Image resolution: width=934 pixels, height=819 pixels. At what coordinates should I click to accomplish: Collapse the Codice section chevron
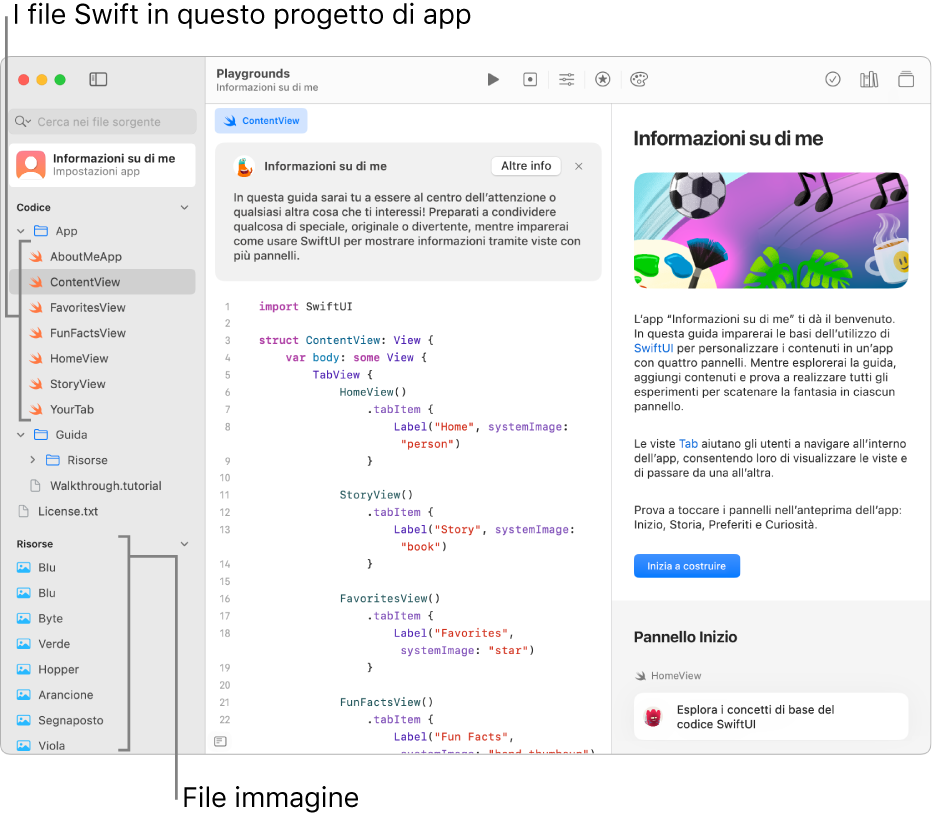[x=185, y=207]
